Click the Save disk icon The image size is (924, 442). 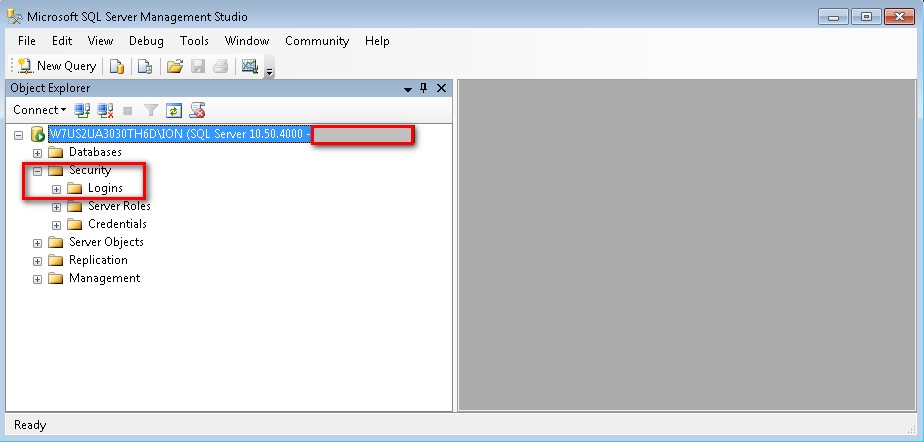(198, 66)
